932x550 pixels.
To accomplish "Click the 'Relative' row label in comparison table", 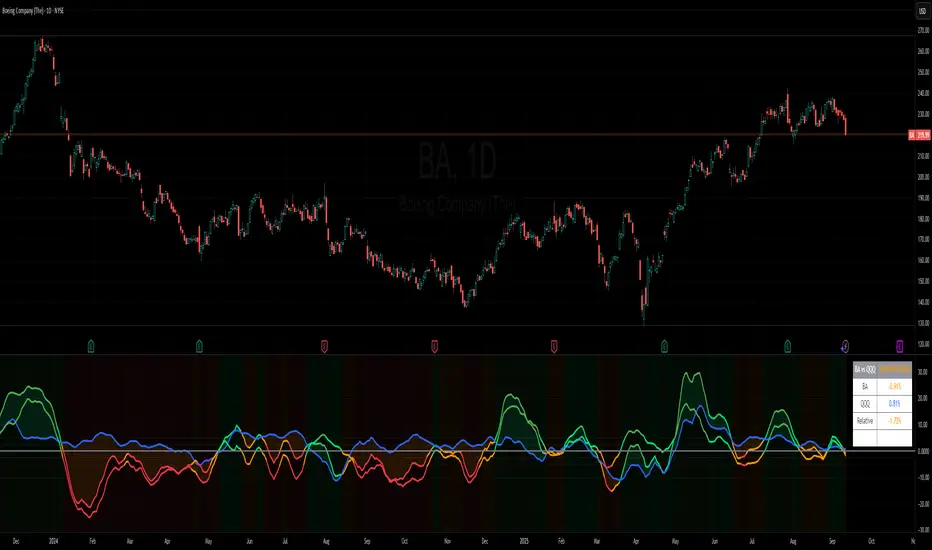I will pos(865,421).
